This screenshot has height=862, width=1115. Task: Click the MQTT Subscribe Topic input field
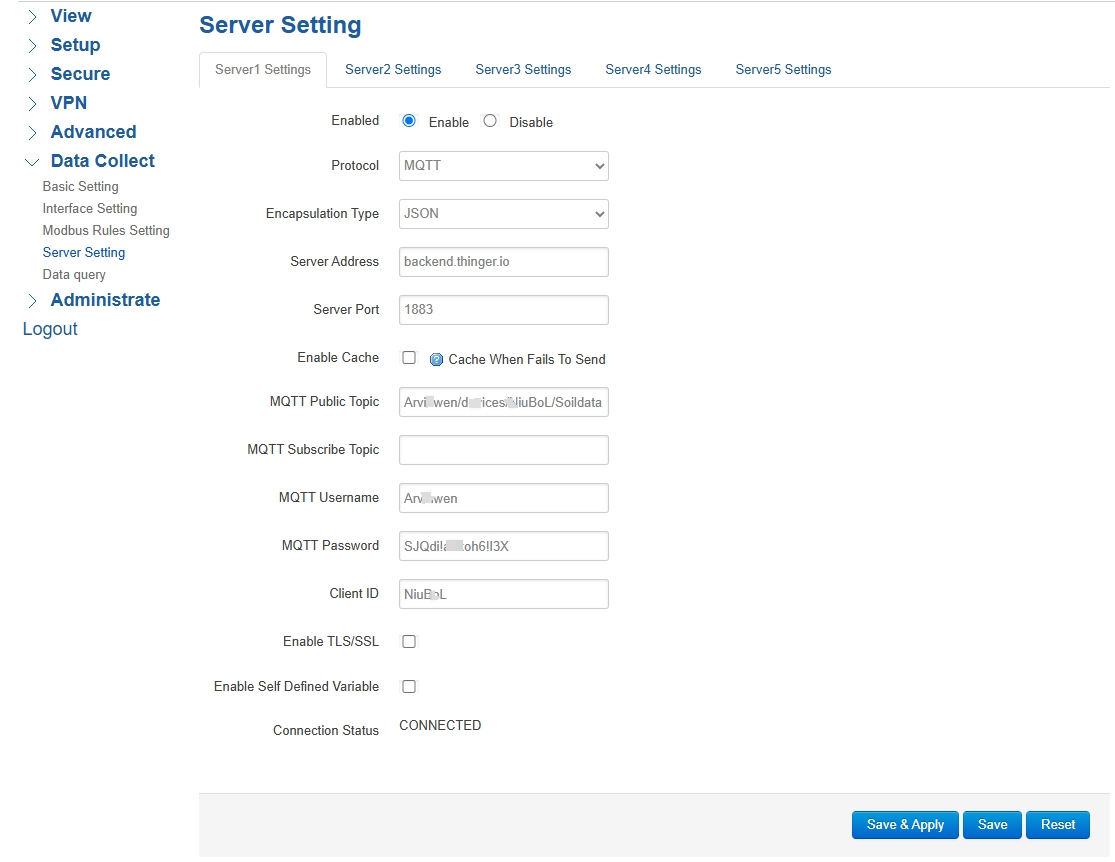503,450
